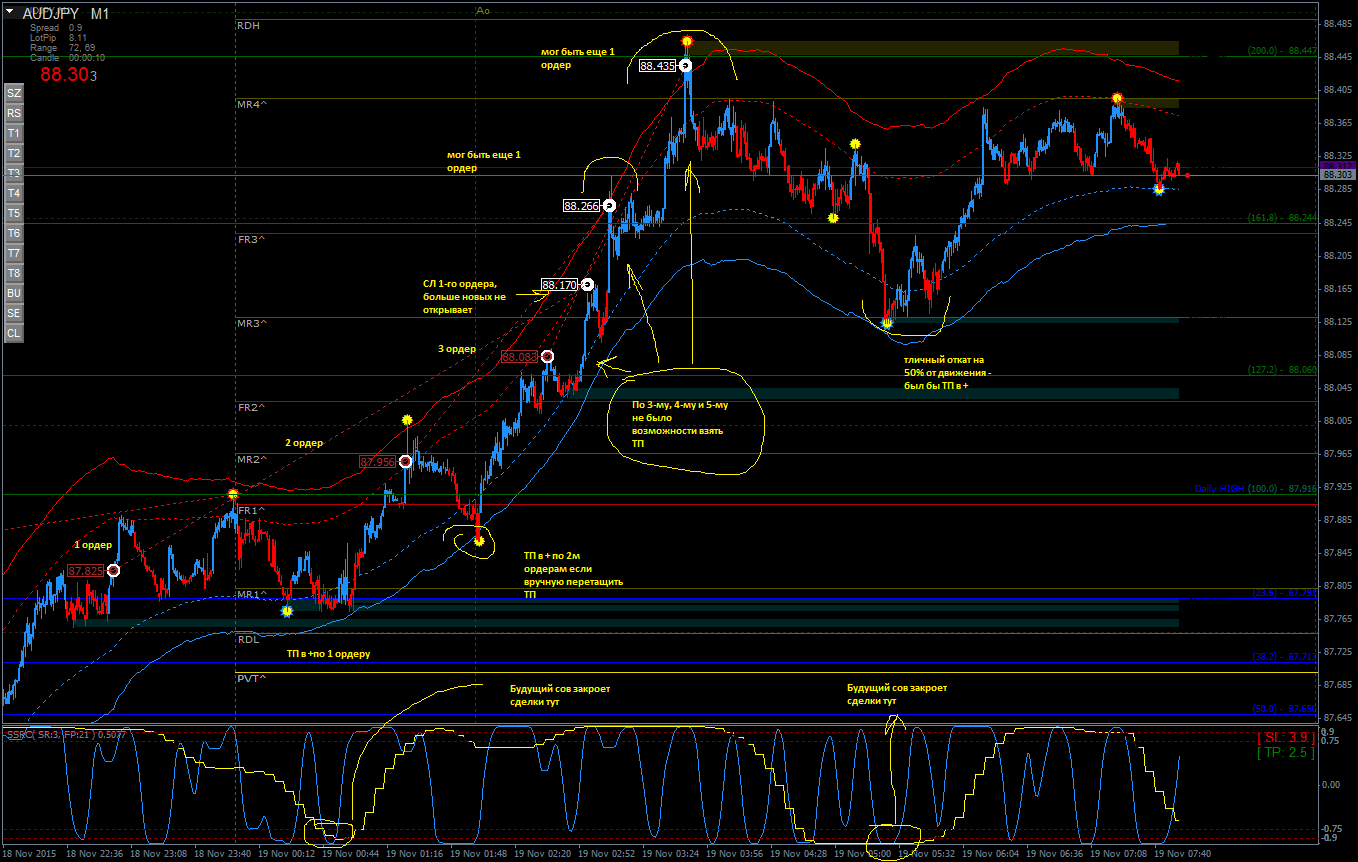Click the RDH level label
Image resolution: width=1358 pixels, height=862 pixels.
coord(249,26)
